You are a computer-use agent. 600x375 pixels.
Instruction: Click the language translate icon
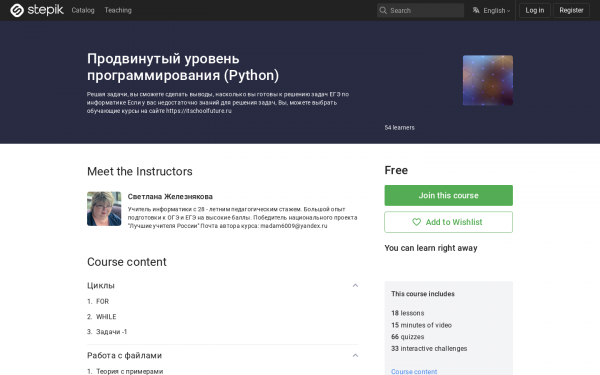(x=476, y=10)
